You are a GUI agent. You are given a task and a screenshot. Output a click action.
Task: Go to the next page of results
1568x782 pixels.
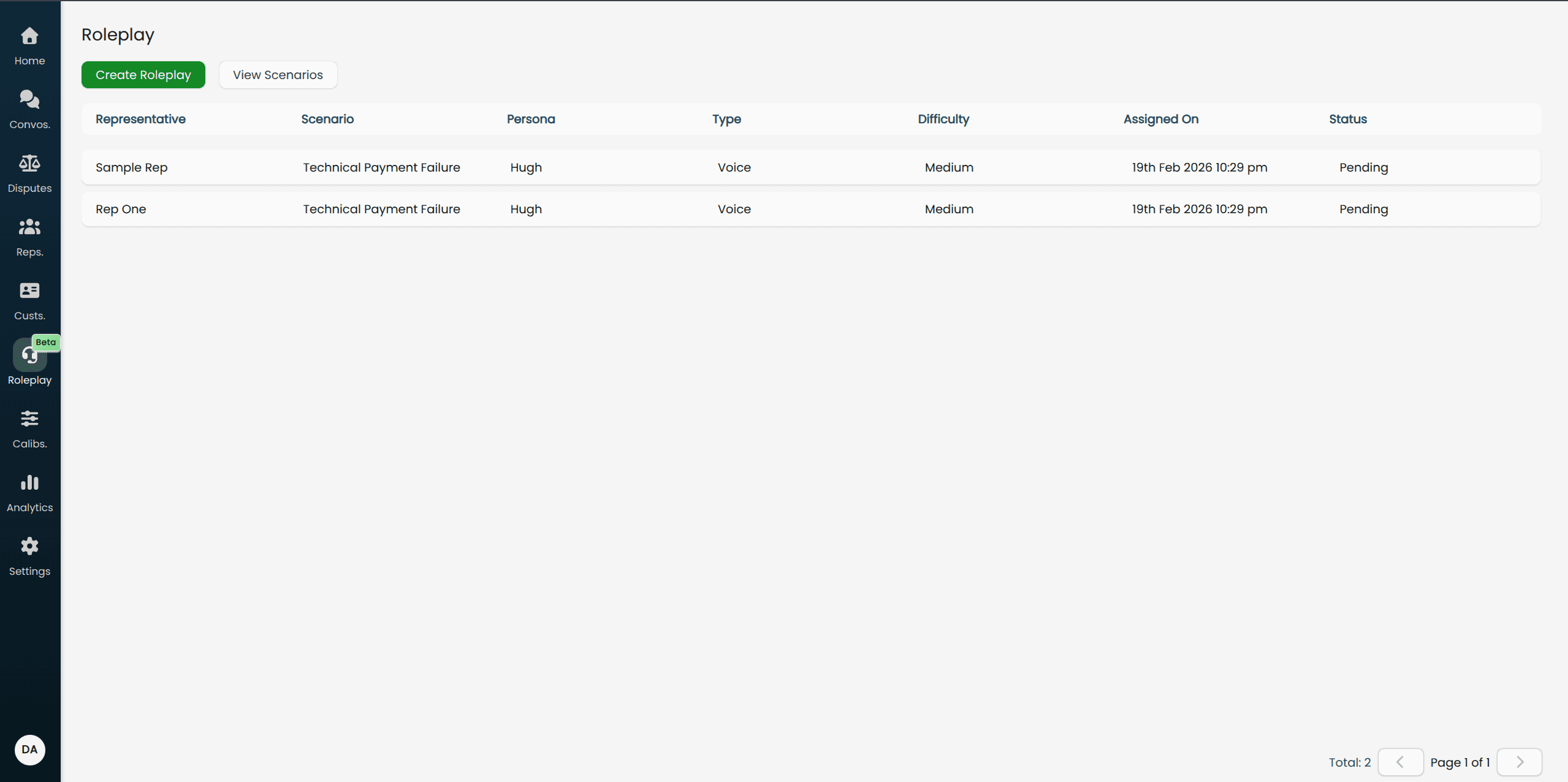[x=1519, y=762]
